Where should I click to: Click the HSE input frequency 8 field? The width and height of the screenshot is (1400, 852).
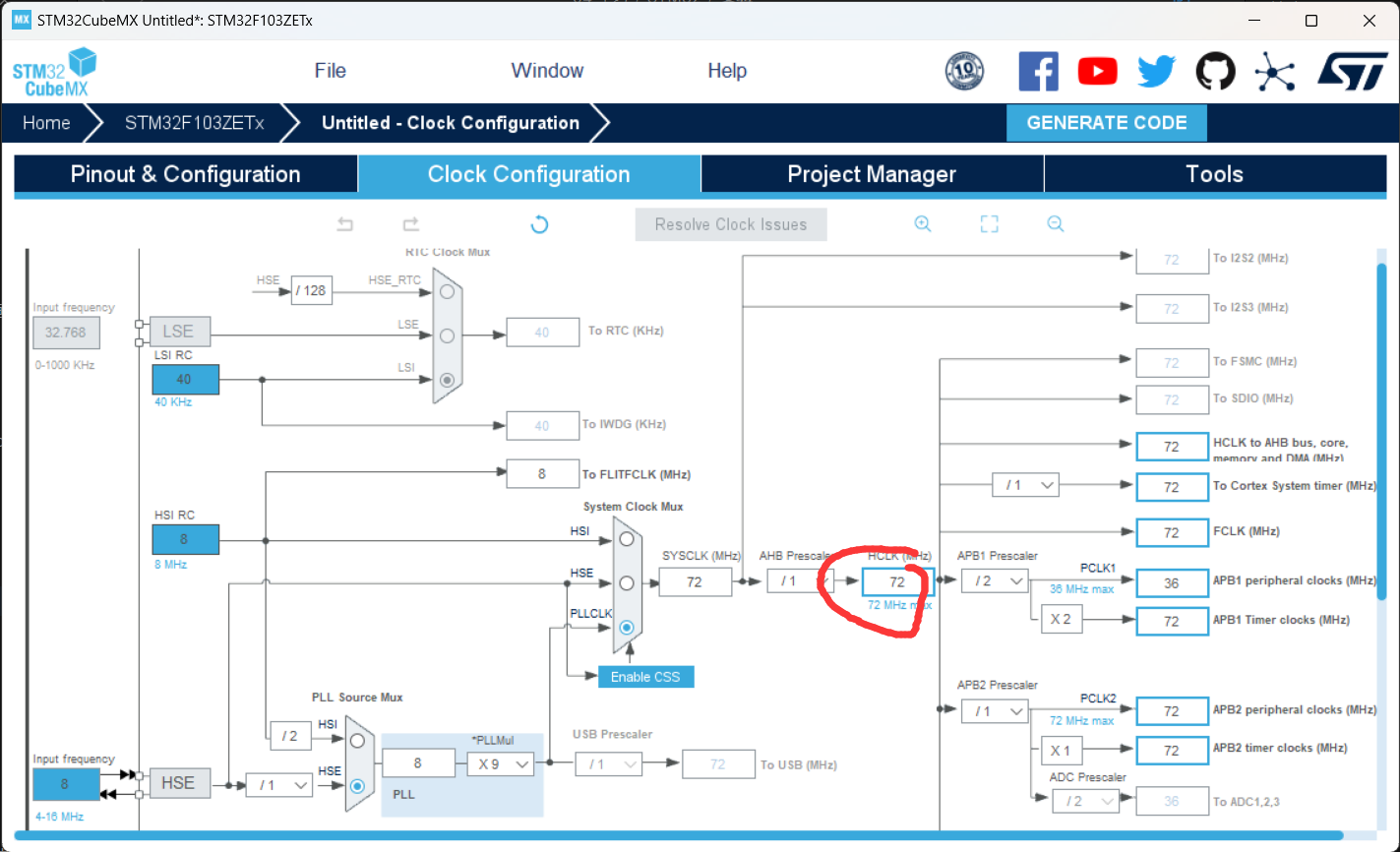[x=66, y=784]
